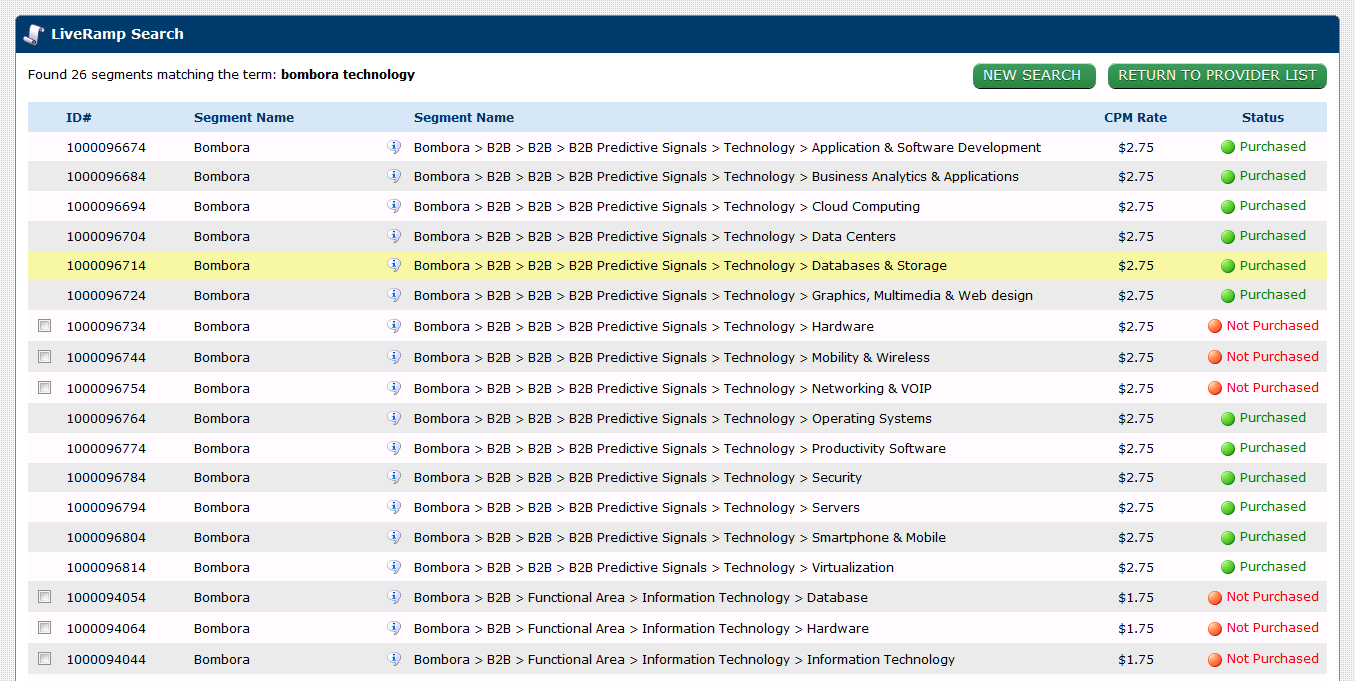Select segment ID 1000096764
Viewport: 1355px width, 681px height.
coord(106,419)
